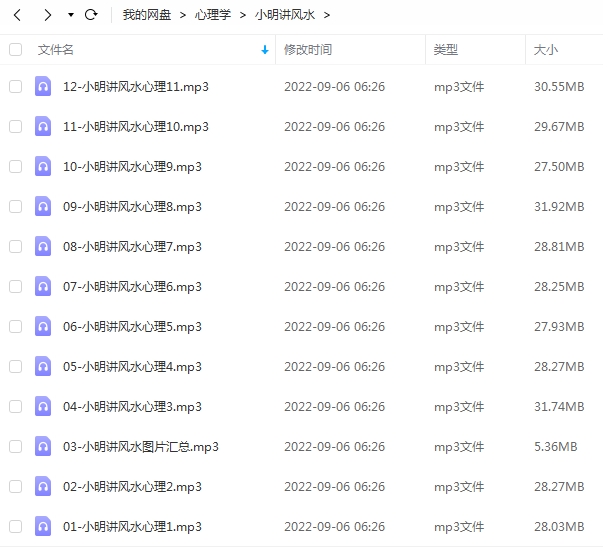This screenshot has height=554, width=603.
Task: Sort by 修改时间 column header
Action: (308, 50)
